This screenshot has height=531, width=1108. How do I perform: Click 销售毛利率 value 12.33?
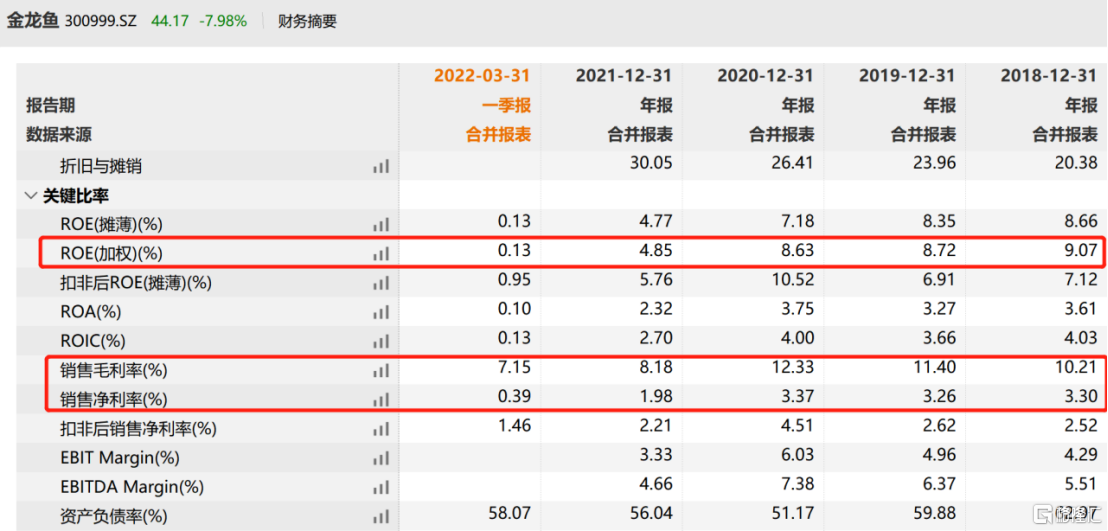[x=795, y=369]
